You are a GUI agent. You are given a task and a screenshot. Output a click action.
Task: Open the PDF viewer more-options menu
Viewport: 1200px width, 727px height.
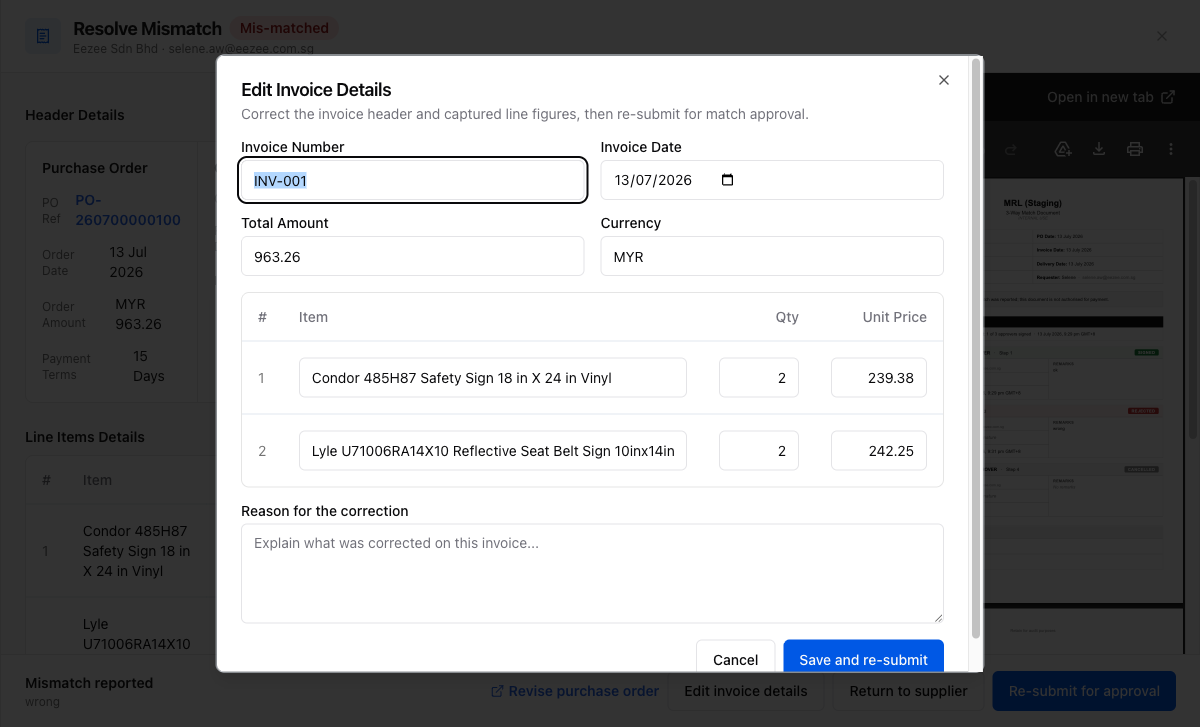[x=1171, y=149]
